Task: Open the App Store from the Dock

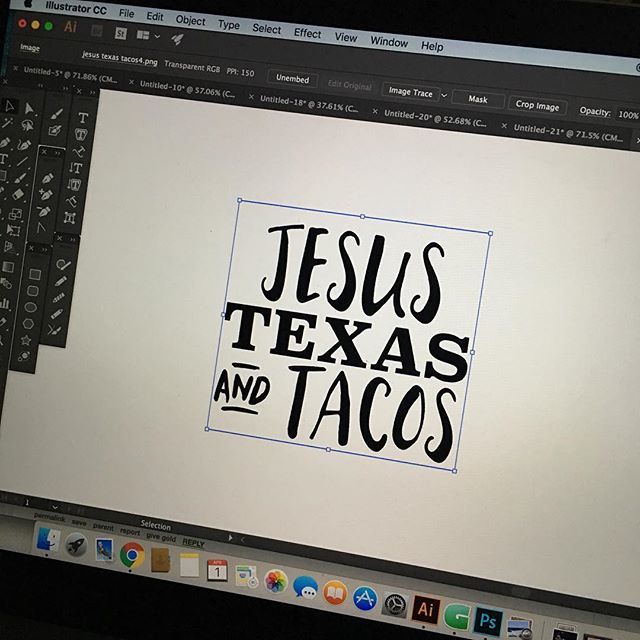Action: pos(364,598)
